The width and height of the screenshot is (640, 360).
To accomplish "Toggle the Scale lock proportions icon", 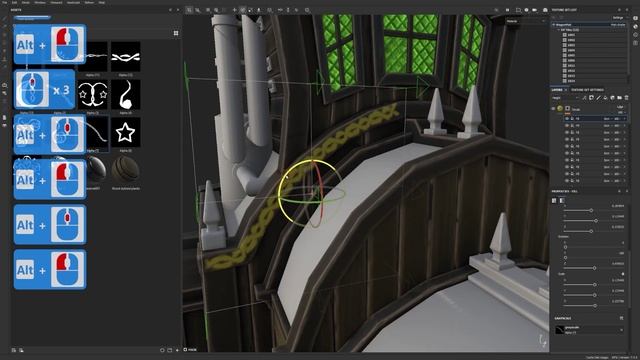I will click(622, 274).
